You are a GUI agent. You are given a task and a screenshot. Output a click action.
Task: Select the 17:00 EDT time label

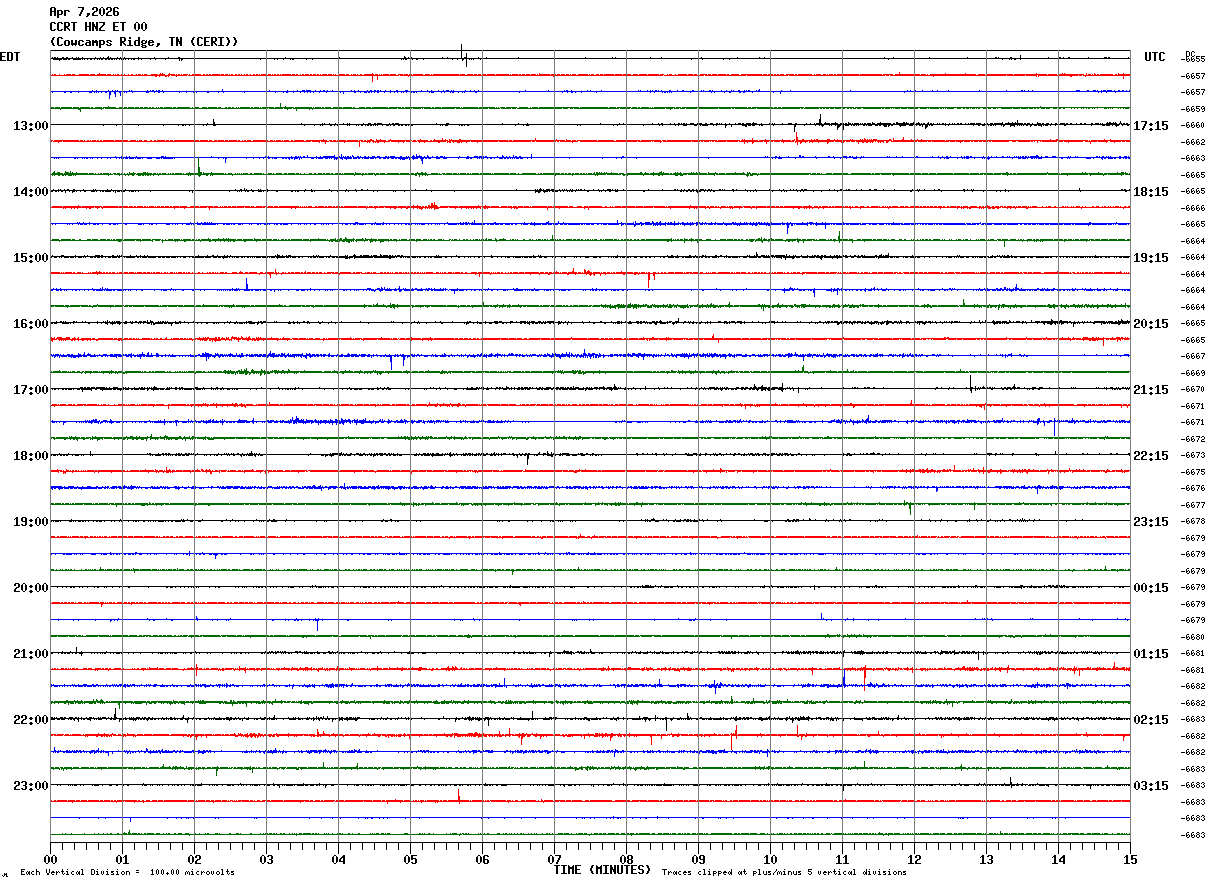(x=31, y=390)
